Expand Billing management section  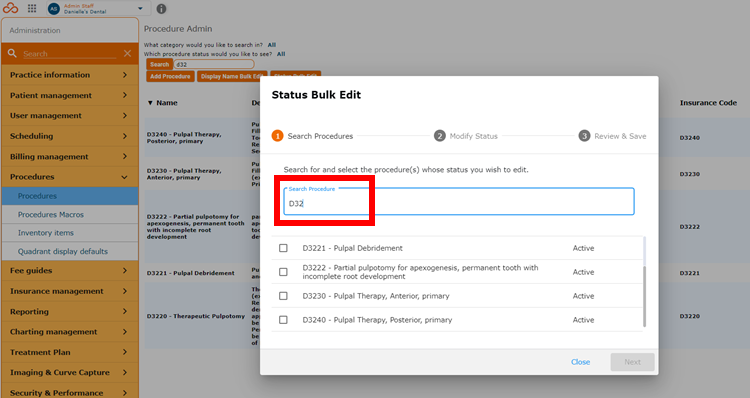(70, 157)
